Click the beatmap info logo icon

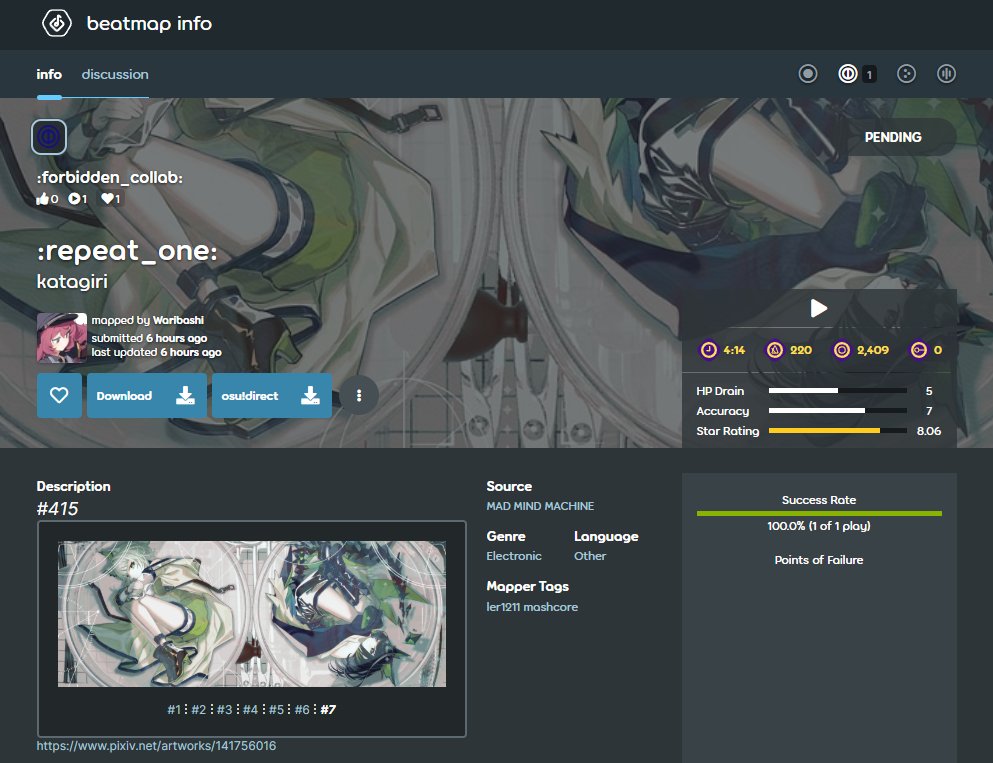[x=57, y=23]
